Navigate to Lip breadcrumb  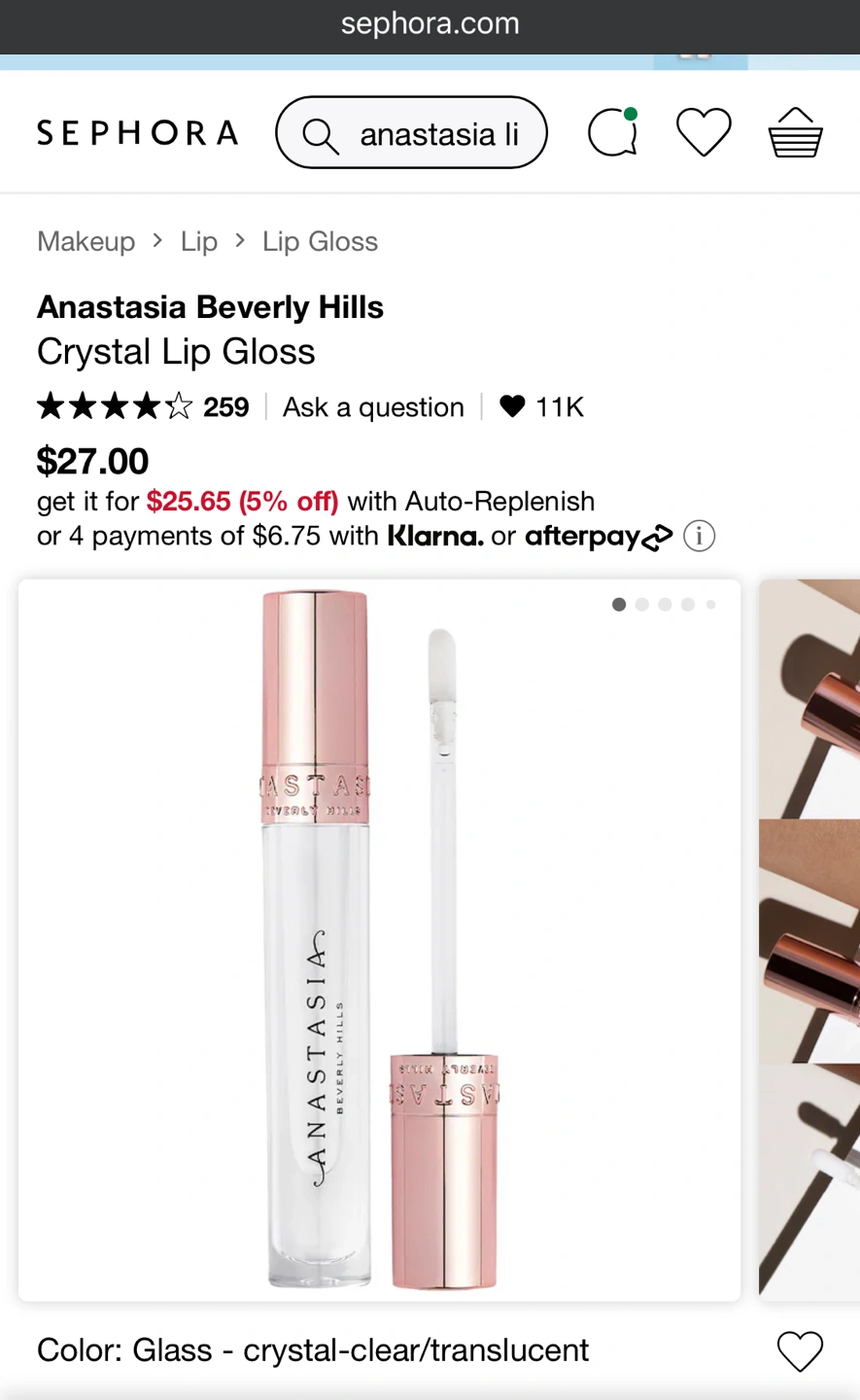[x=198, y=241]
